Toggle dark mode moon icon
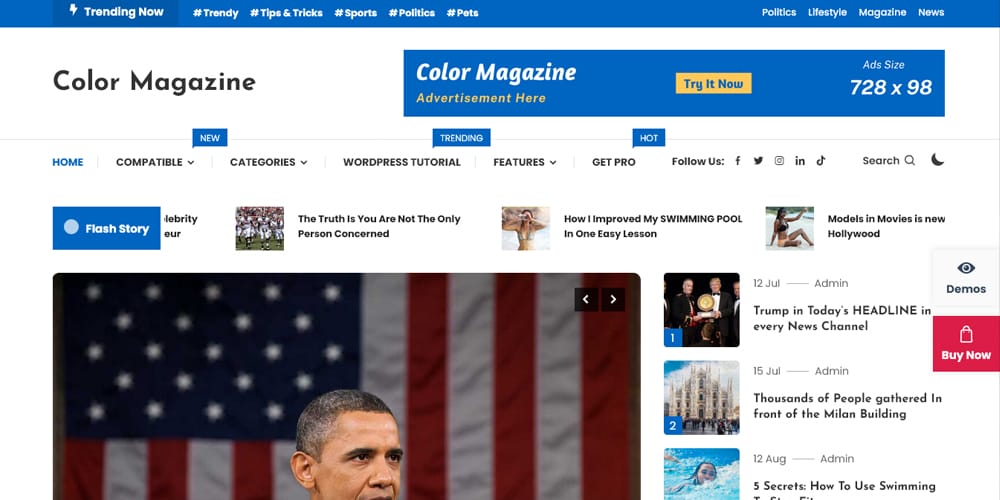 point(937,159)
